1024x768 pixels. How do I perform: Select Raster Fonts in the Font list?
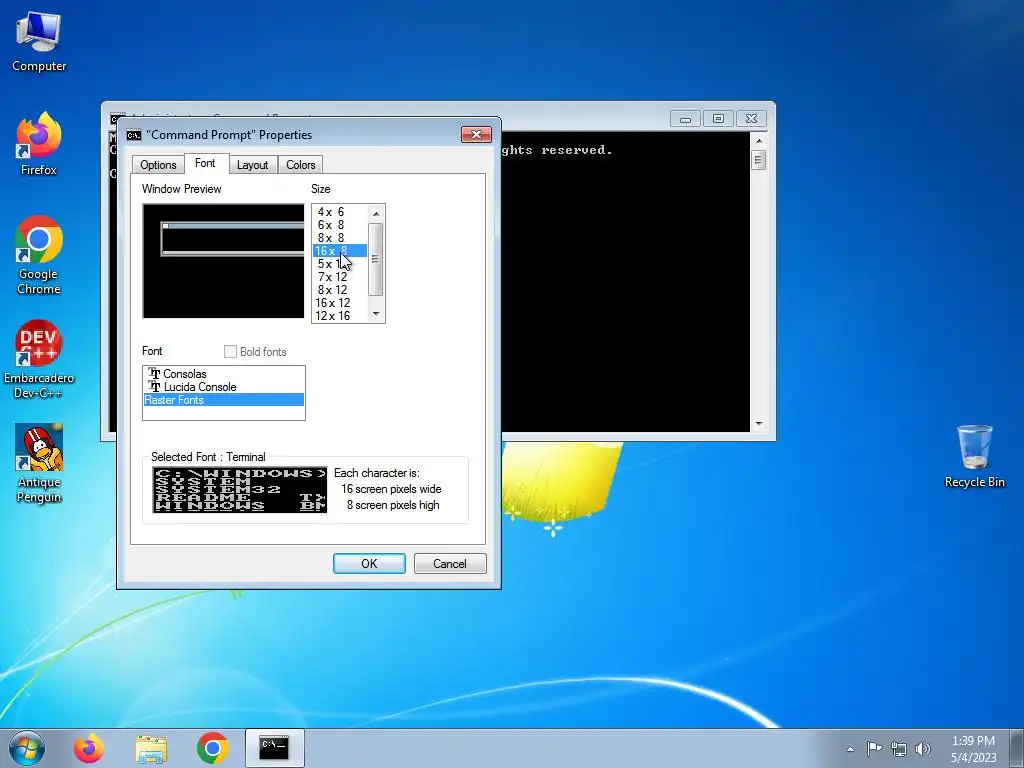(x=223, y=400)
